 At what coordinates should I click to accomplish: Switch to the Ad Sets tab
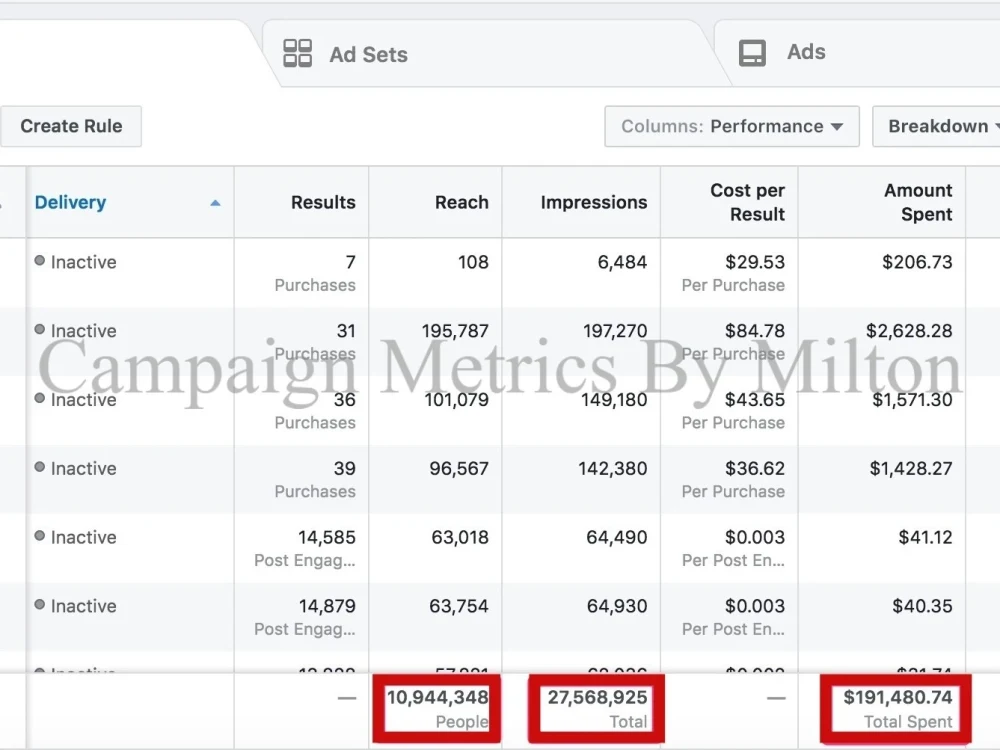coord(369,54)
